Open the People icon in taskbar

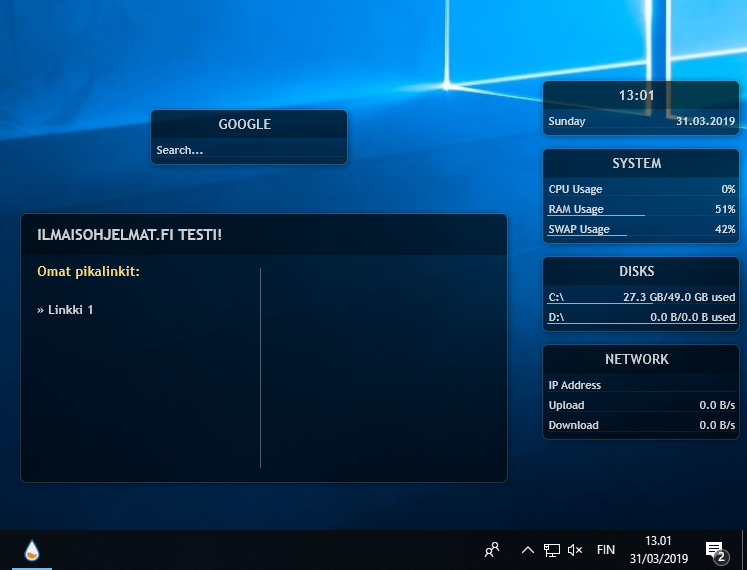tap(492, 550)
